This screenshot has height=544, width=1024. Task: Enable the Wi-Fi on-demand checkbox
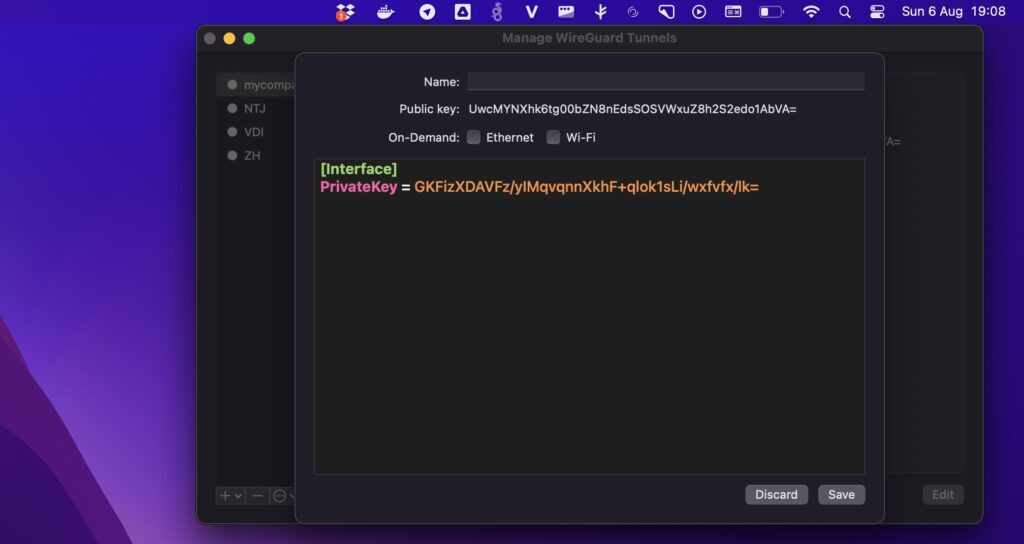[553, 137]
